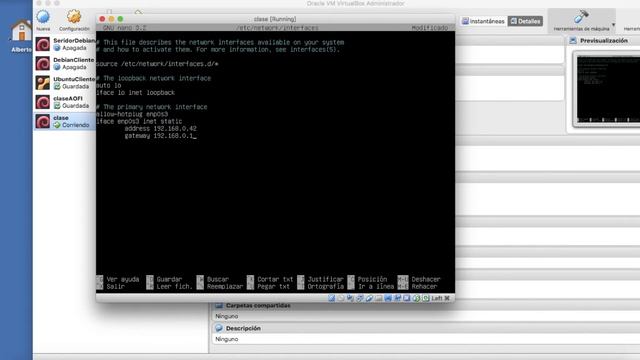Viewport: 640px width, 360px height.
Task: Click the audio status bar icon
Action: [x=350, y=298]
